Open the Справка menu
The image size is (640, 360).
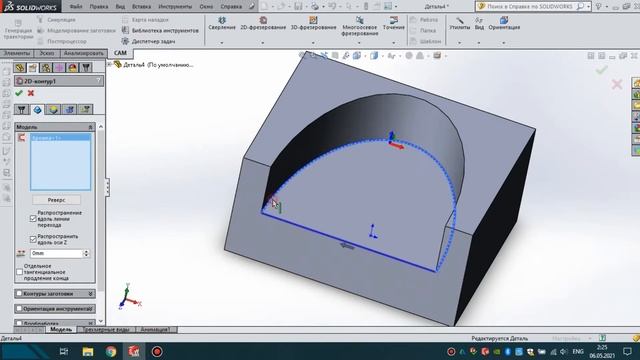(231, 7)
